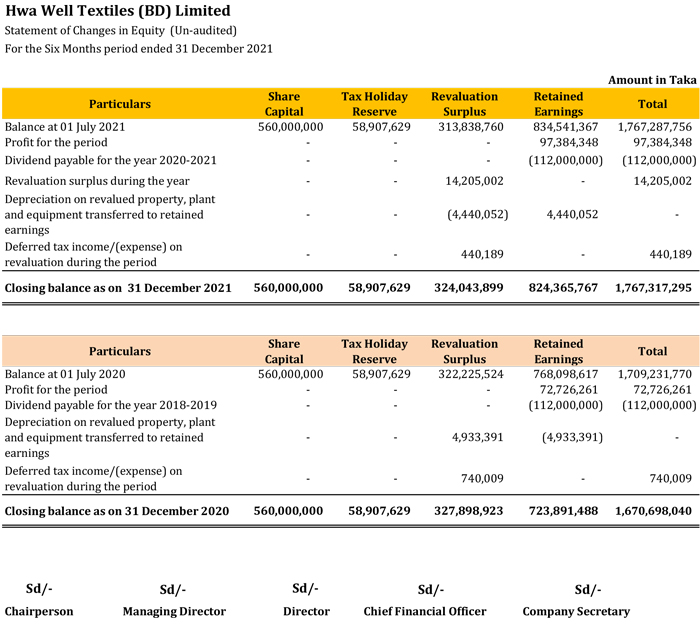Image resolution: width=700 pixels, height=632 pixels.
Task: Click the 'Amount in Taka' label
Action: coord(651,80)
